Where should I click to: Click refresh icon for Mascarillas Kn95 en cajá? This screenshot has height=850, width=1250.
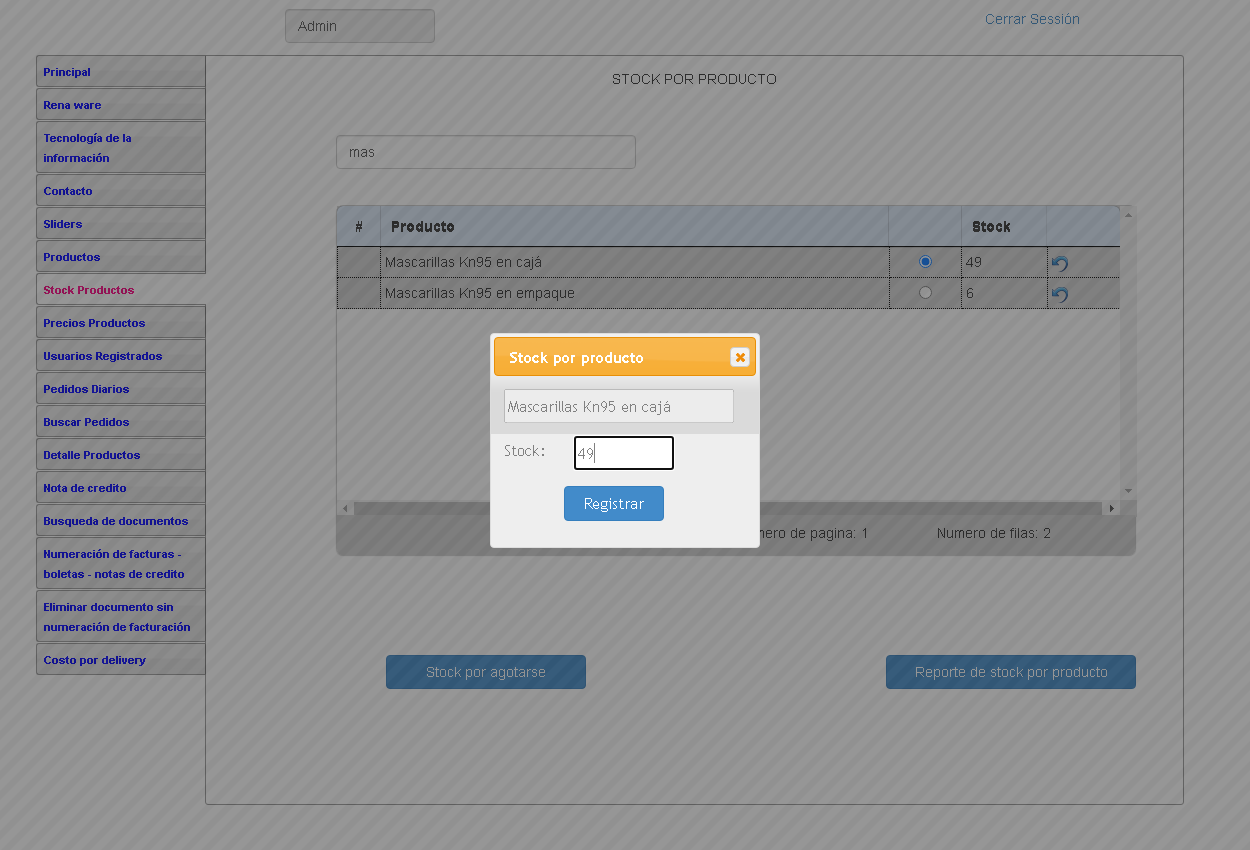[x=1060, y=263]
